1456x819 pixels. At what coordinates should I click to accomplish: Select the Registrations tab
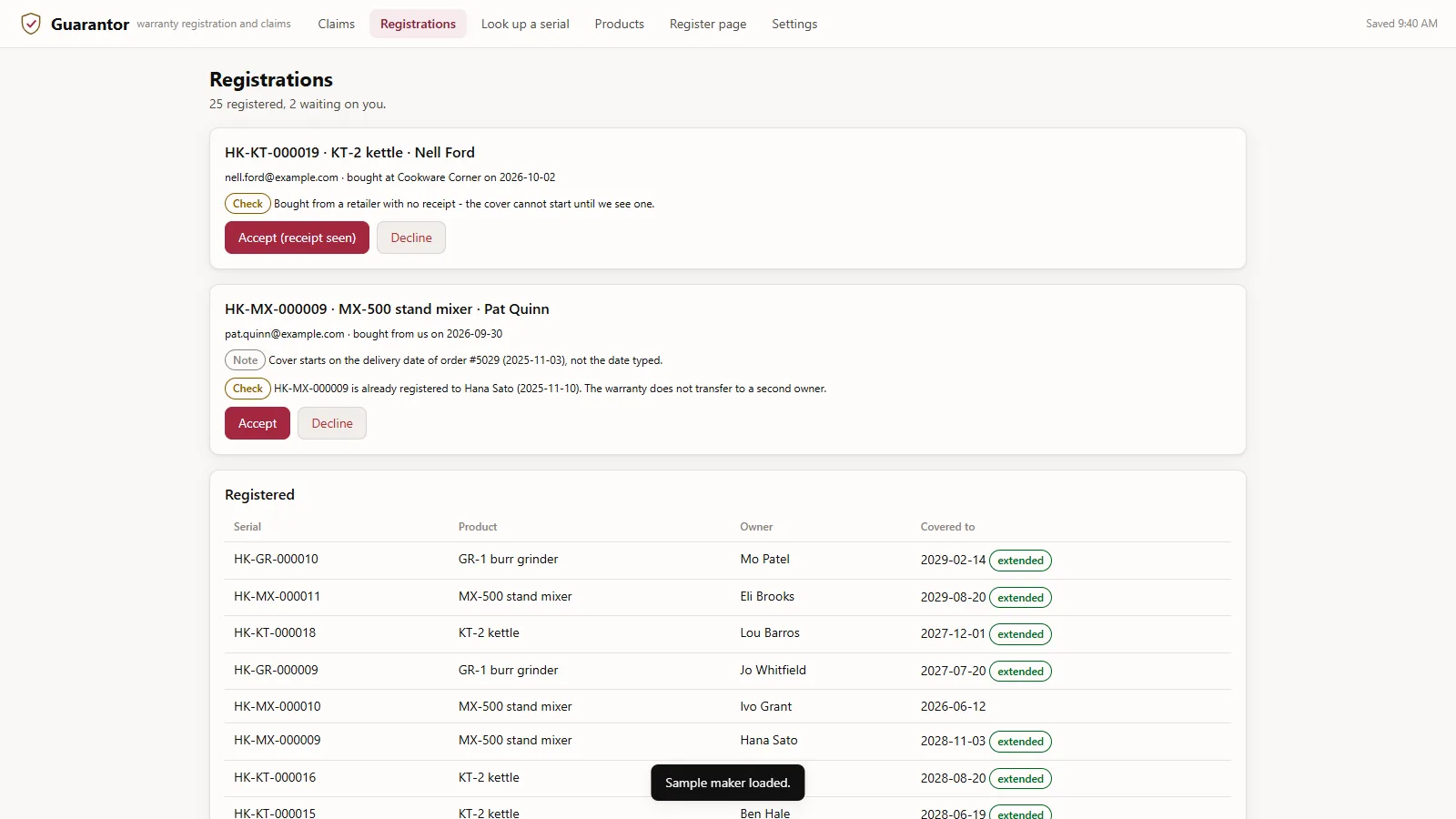418,24
